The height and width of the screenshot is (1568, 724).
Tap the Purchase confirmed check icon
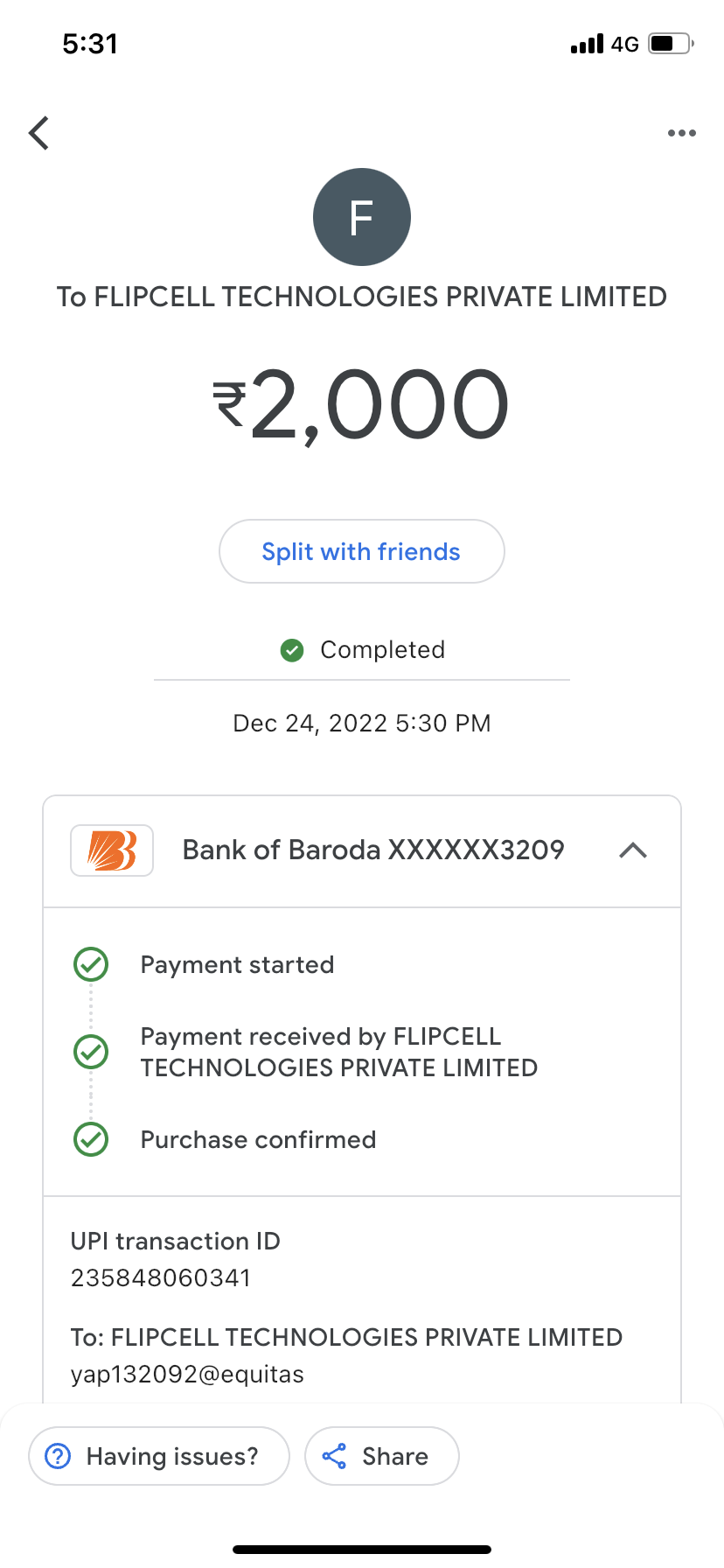coord(91,1139)
